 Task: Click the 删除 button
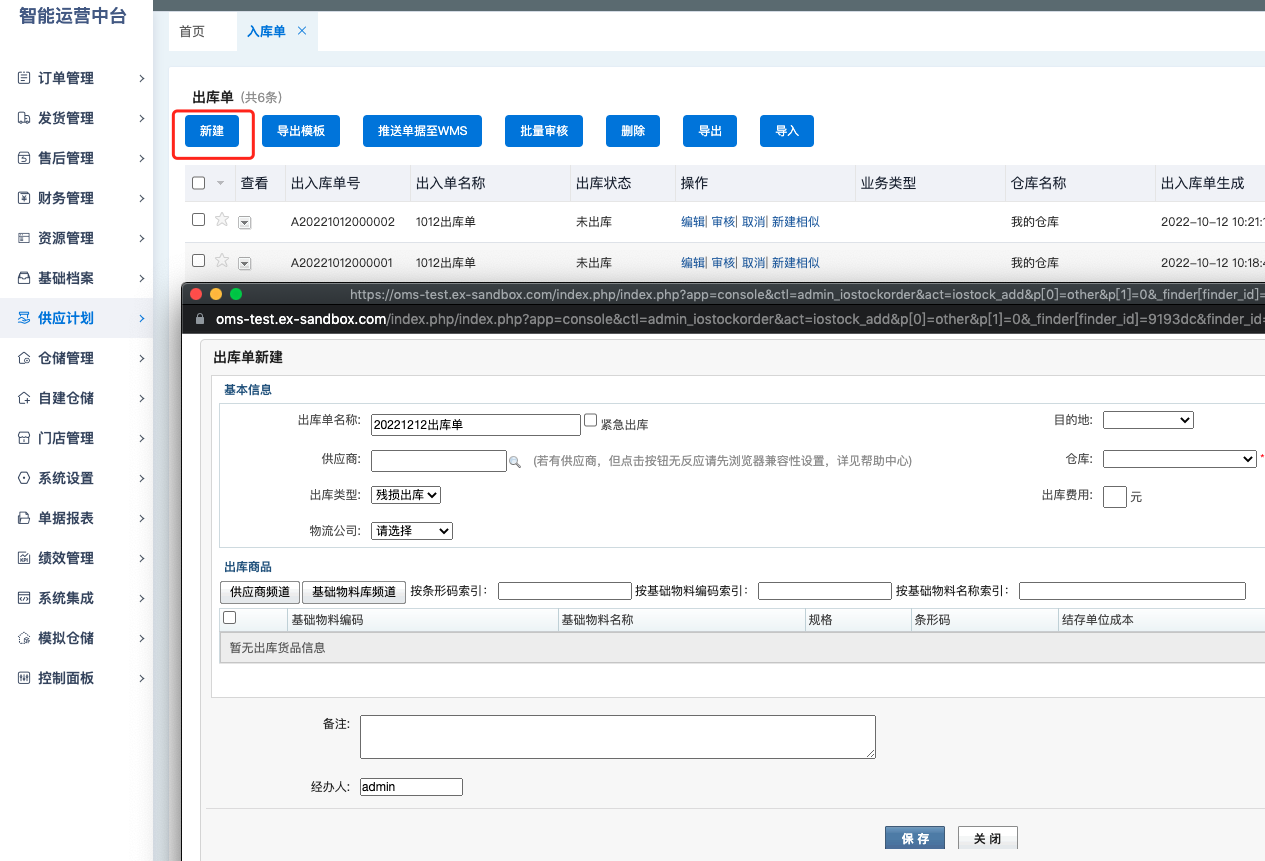click(x=633, y=131)
